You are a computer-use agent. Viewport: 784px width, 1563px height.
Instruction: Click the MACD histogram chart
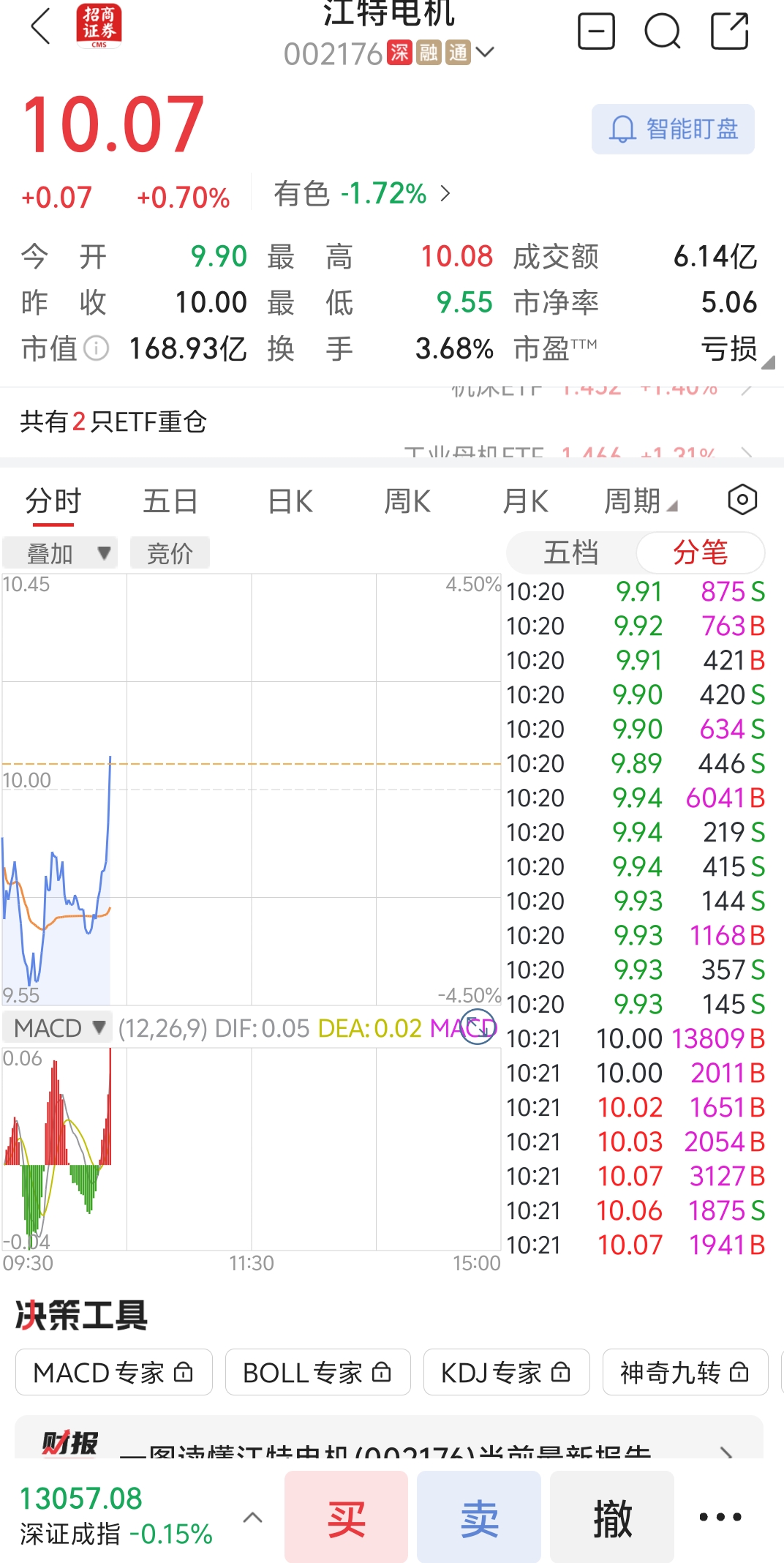pyautogui.click(x=252, y=1149)
